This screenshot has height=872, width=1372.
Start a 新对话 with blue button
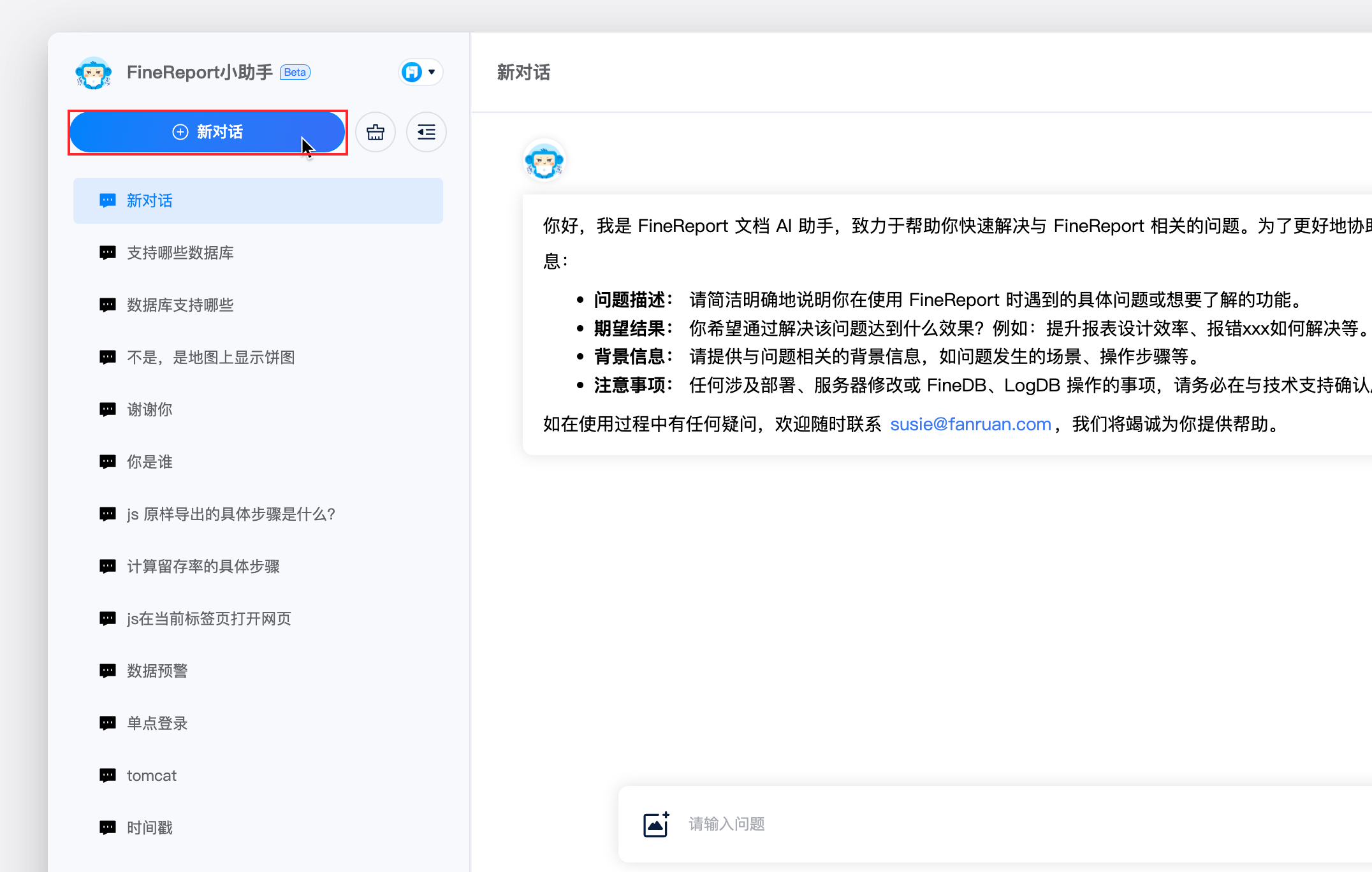[207, 132]
